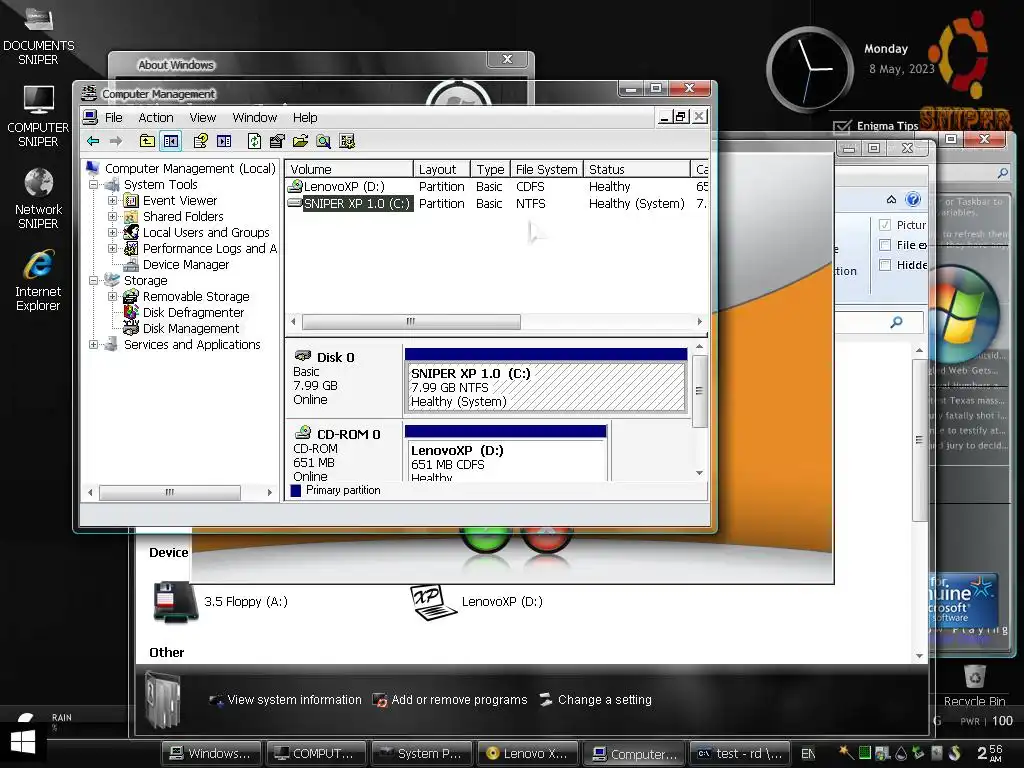The height and width of the screenshot is (768, 1024).
Task: Select the LenovoXP (D:) row in volume list
Action: [x=497, y=187]
